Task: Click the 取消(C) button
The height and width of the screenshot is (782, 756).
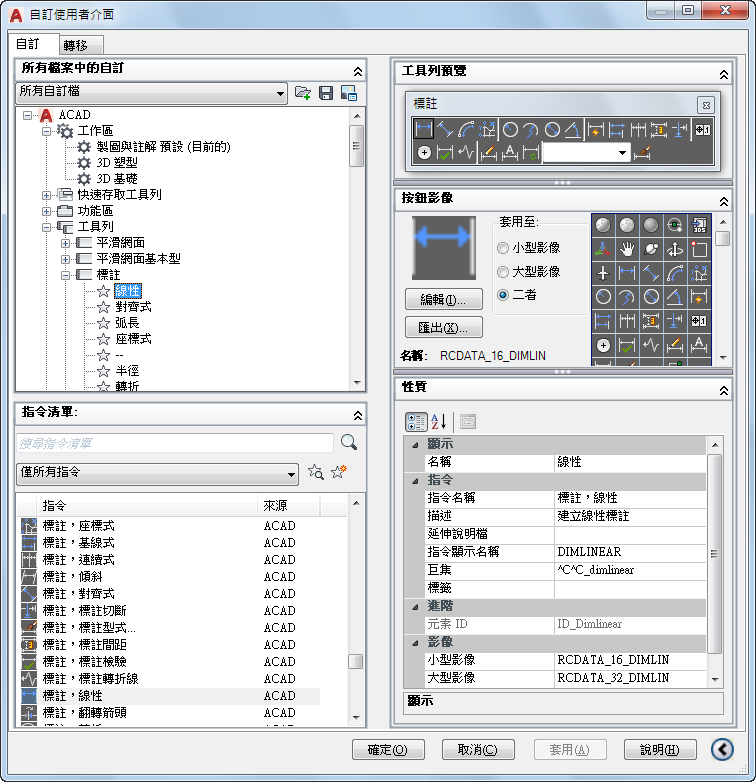Action: tap(478, 749)
